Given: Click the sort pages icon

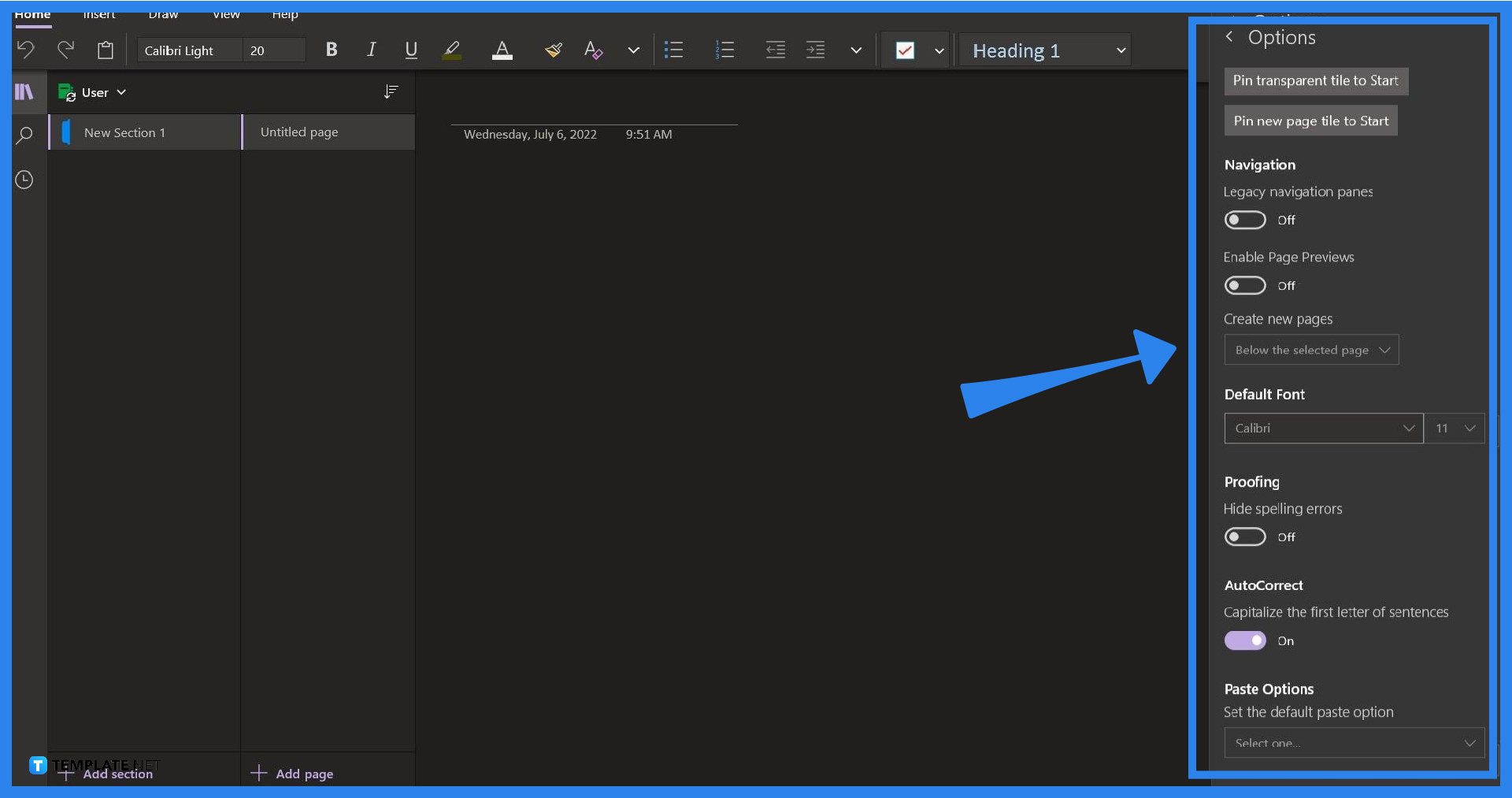Looking at the screenshot, I should 391,91.
